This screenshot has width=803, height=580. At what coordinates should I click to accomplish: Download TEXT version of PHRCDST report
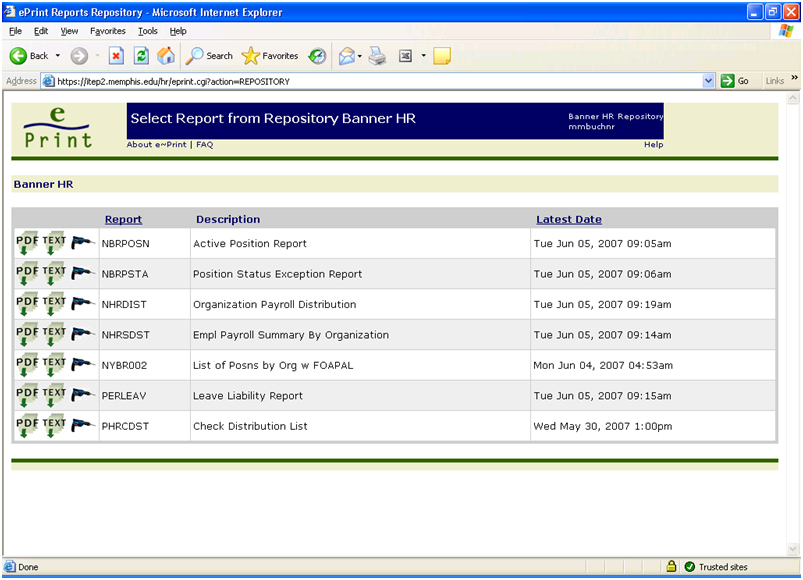coord(55,426)
